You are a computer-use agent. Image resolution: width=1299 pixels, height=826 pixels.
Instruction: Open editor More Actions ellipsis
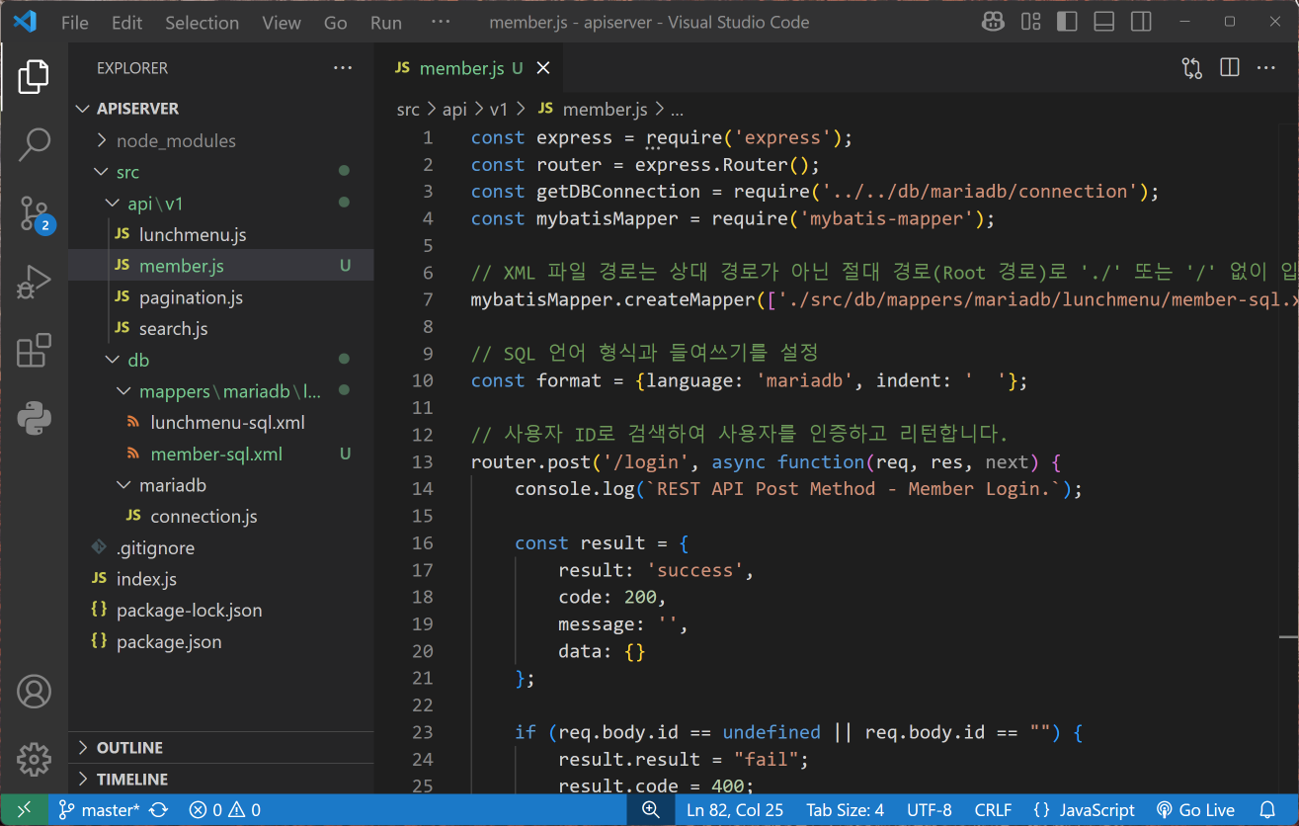[x=1266, y=68]
